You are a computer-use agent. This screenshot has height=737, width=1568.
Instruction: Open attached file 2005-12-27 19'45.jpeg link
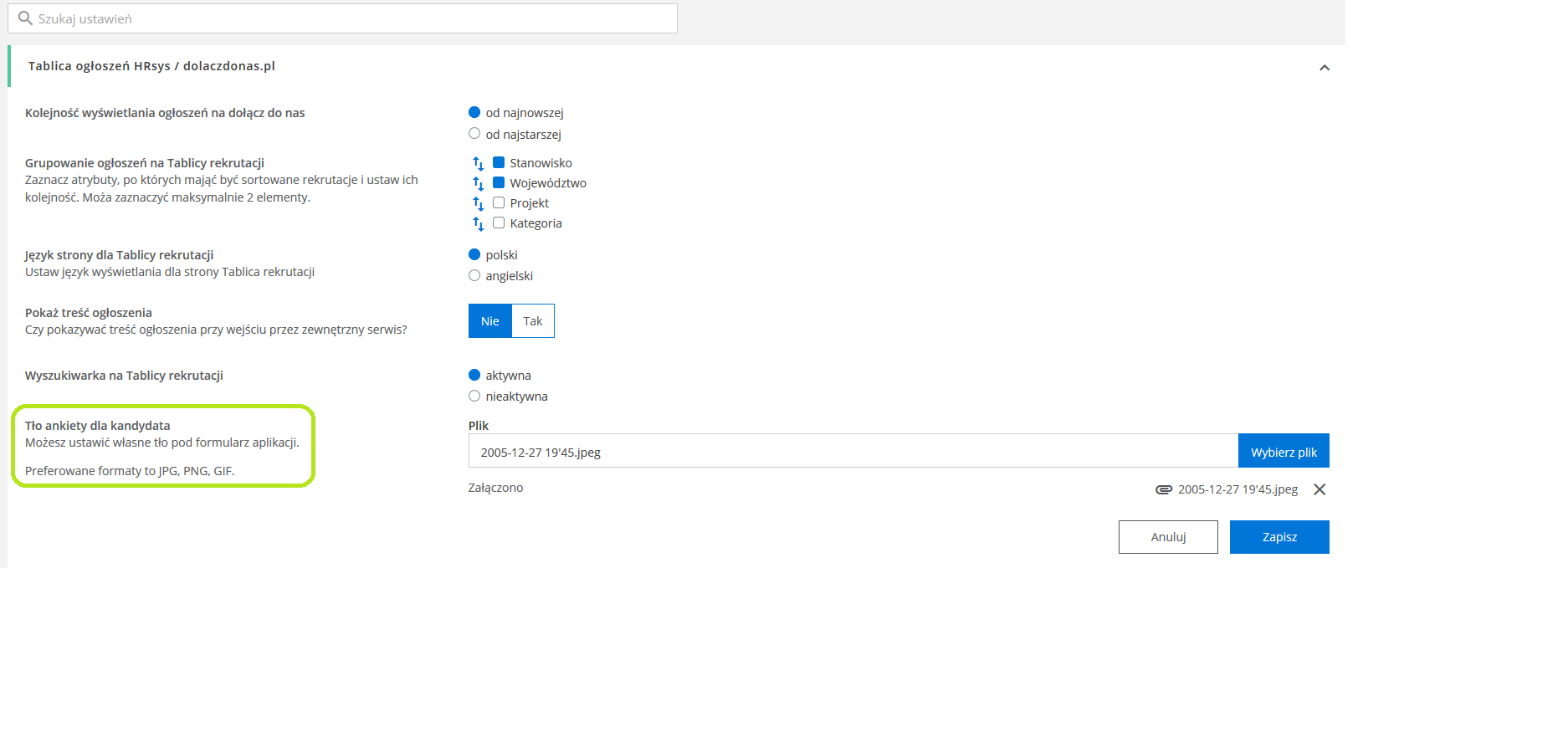tap(1237, 489)
